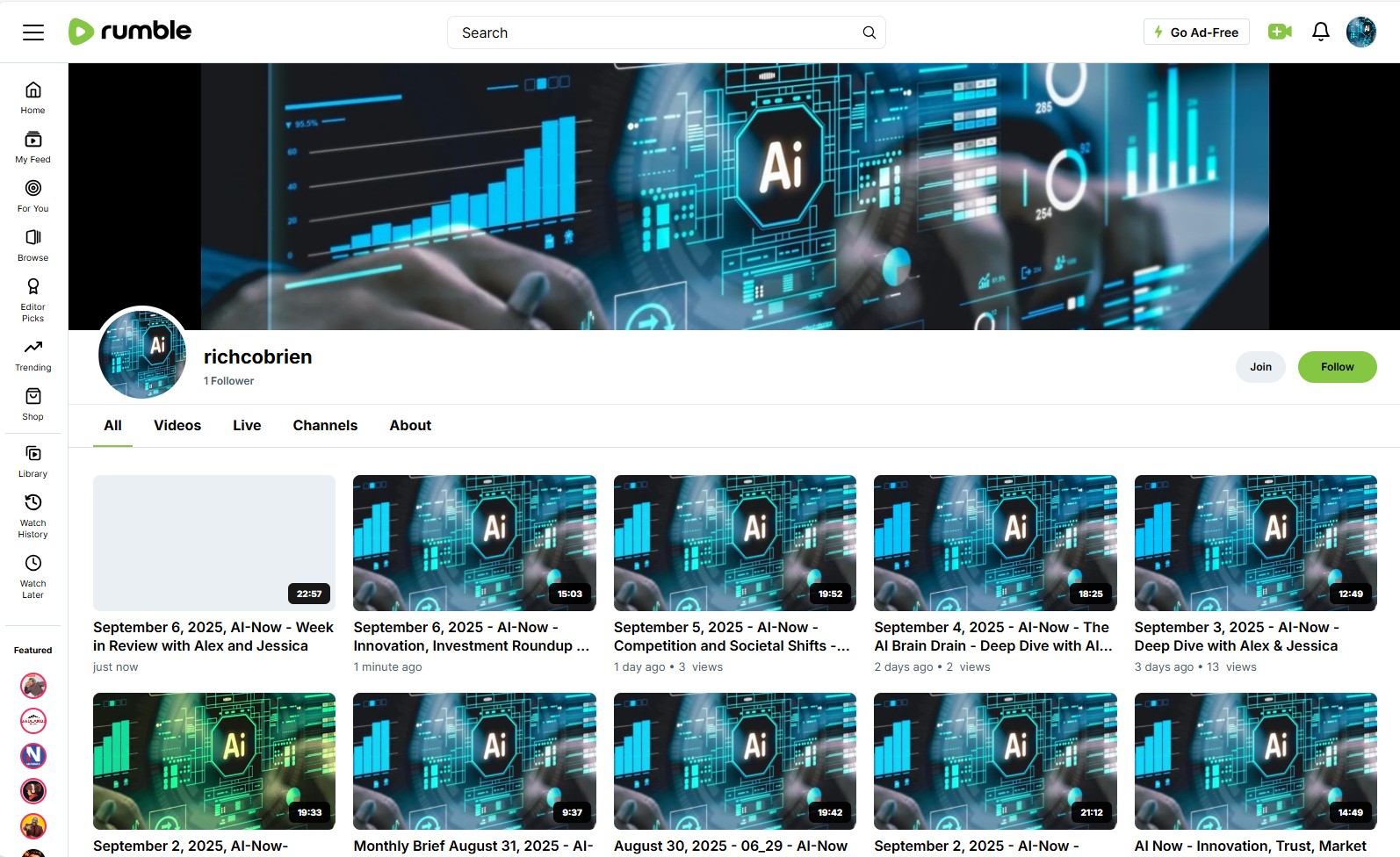Open Watch Later list

pos(33,575)
